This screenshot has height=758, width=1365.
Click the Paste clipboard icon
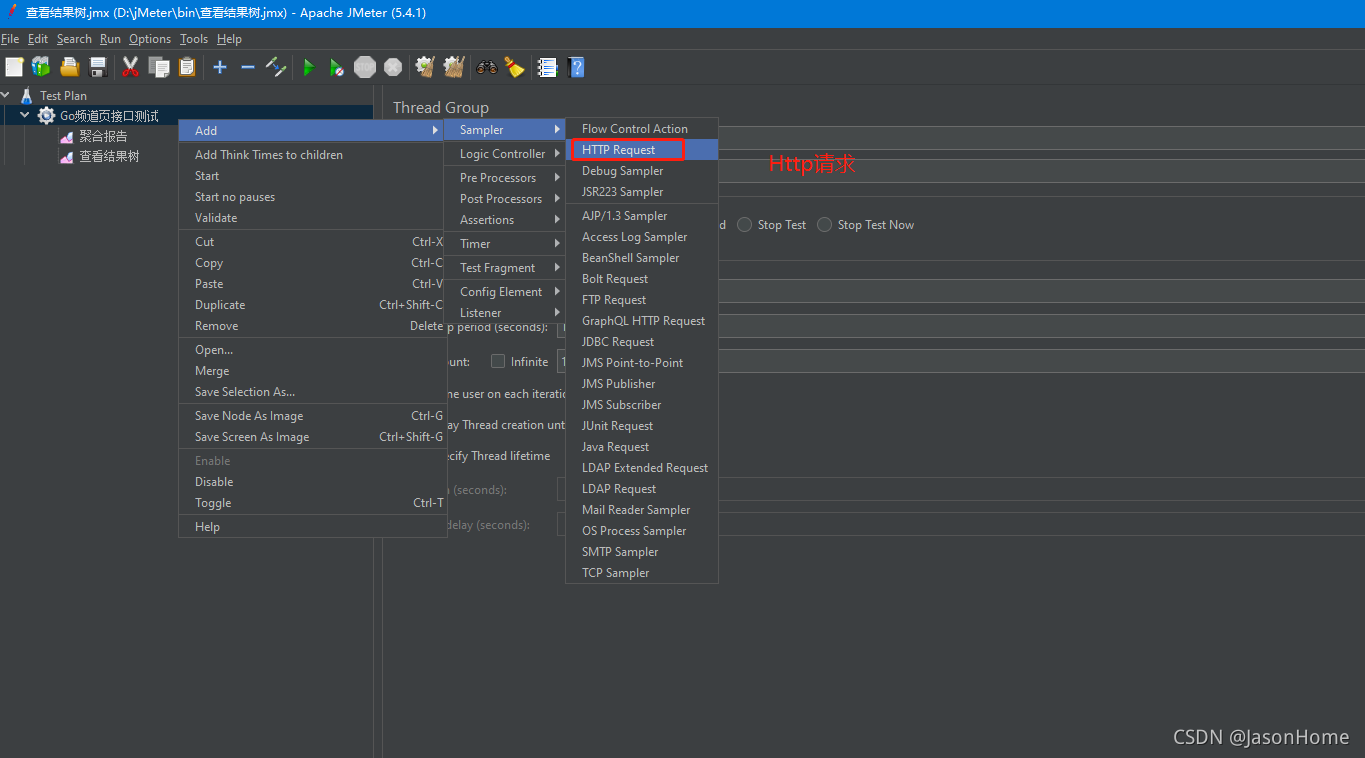[x=187, y=67]
